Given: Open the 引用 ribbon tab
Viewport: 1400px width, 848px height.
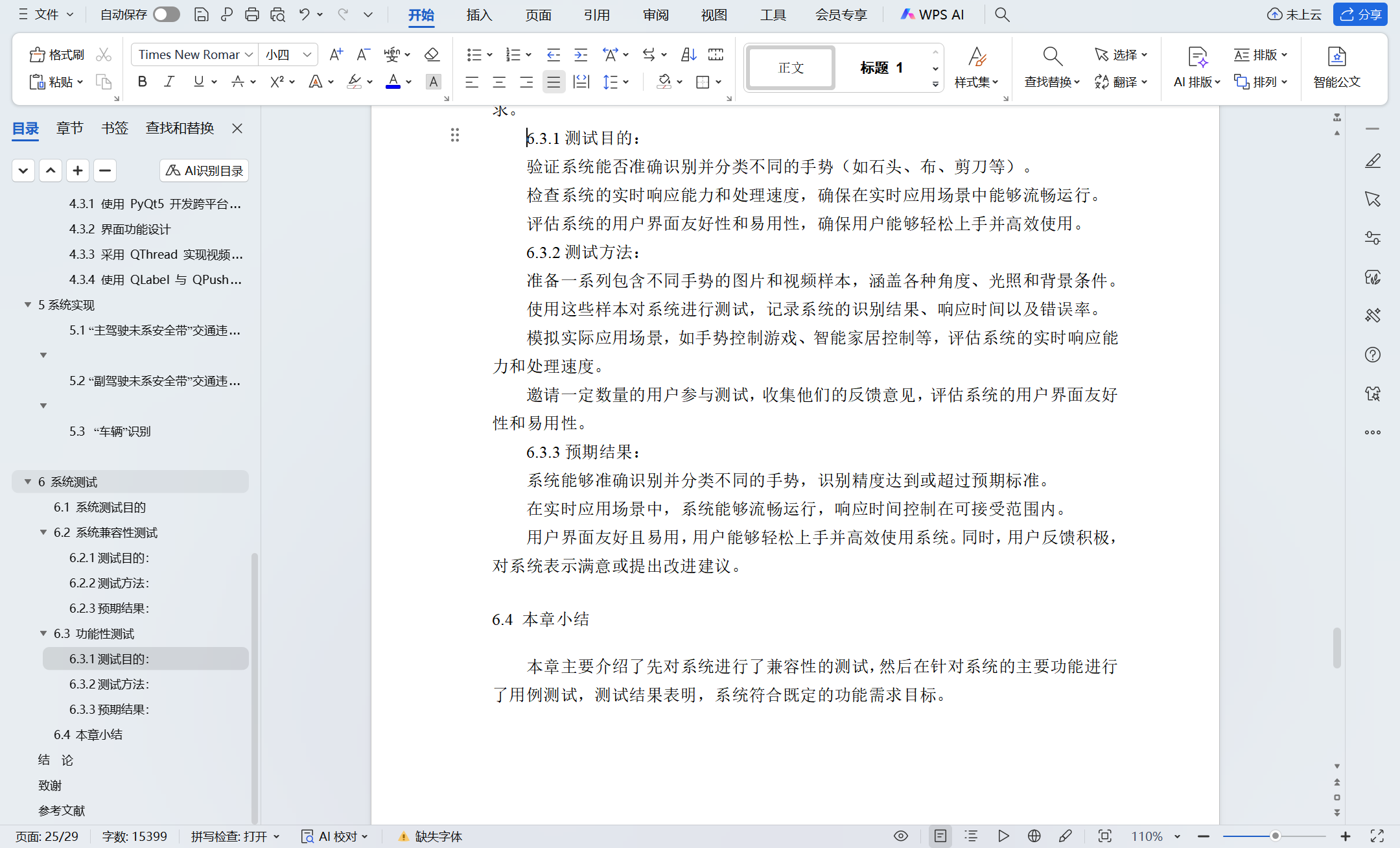Looking at the screenshot, I should [597, 14].
